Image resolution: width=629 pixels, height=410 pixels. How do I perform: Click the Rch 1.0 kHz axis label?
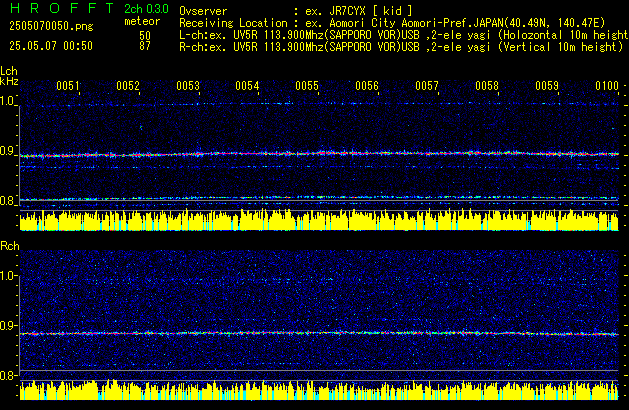click(x=7, y=276)
